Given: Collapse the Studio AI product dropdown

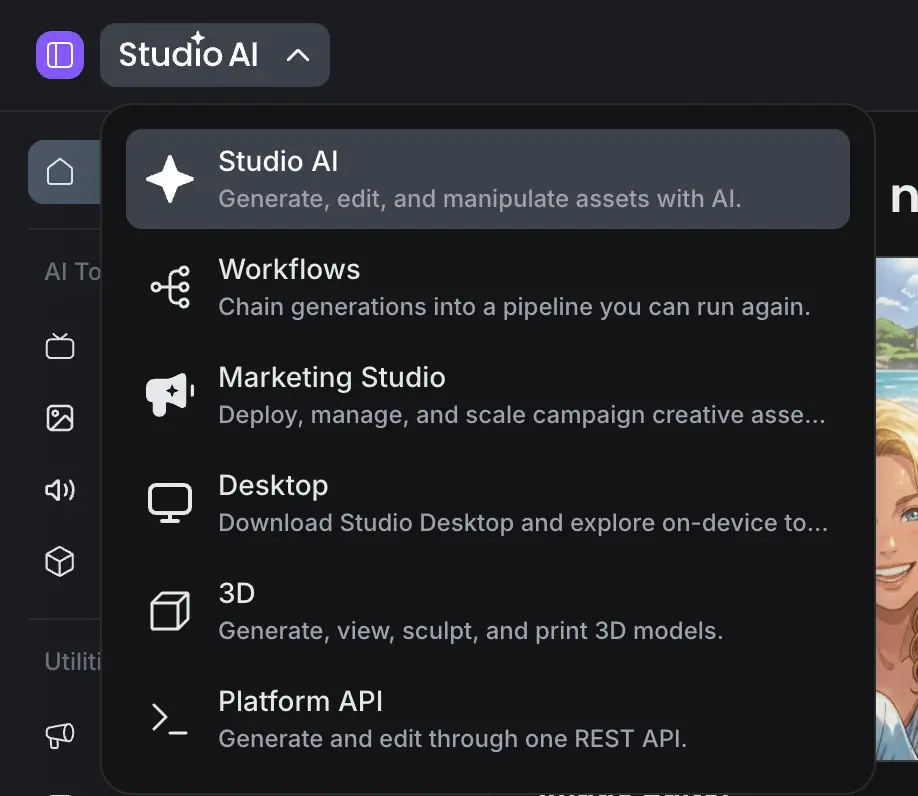Looking at the screenshot, I should (x=215, y=55).
